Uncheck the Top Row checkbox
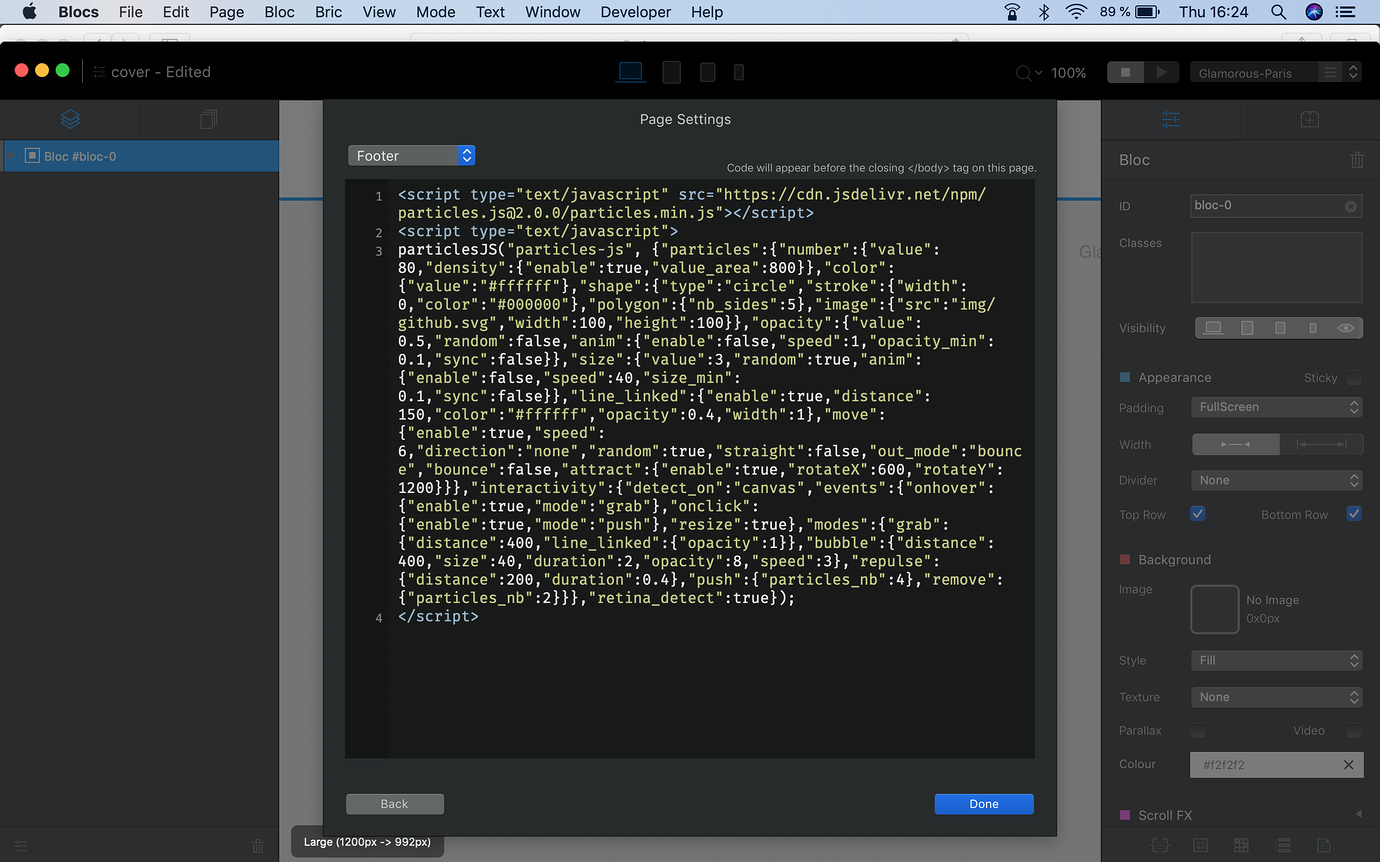This screenshot has width=1380, height=862. click(1197, 513)
